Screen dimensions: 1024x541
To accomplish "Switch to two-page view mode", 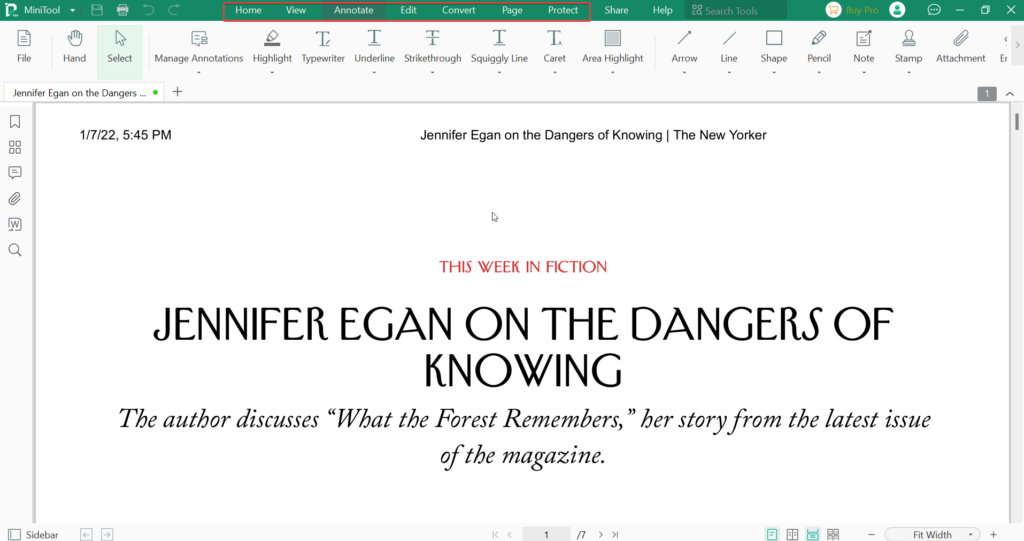I will click(x=792, y=534).
